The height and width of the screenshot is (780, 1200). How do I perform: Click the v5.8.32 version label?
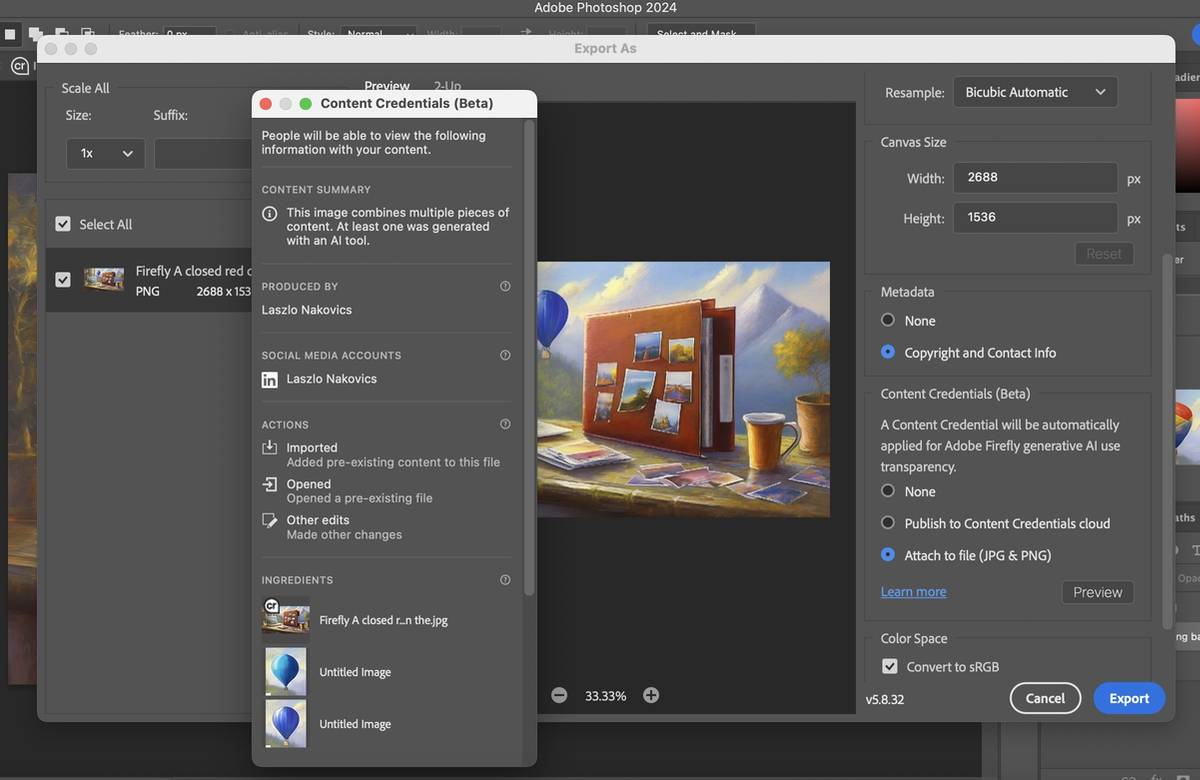[885, 699]
